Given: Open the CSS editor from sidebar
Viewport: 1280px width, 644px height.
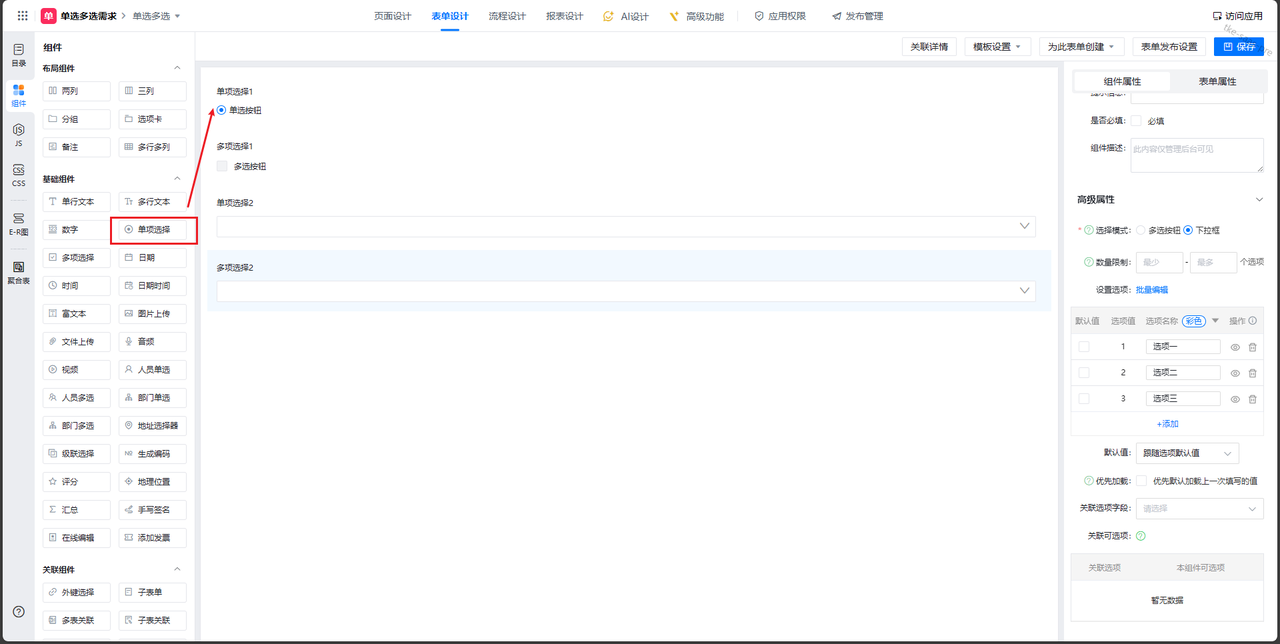Looking at the screenshot, I should coord(18,175).
